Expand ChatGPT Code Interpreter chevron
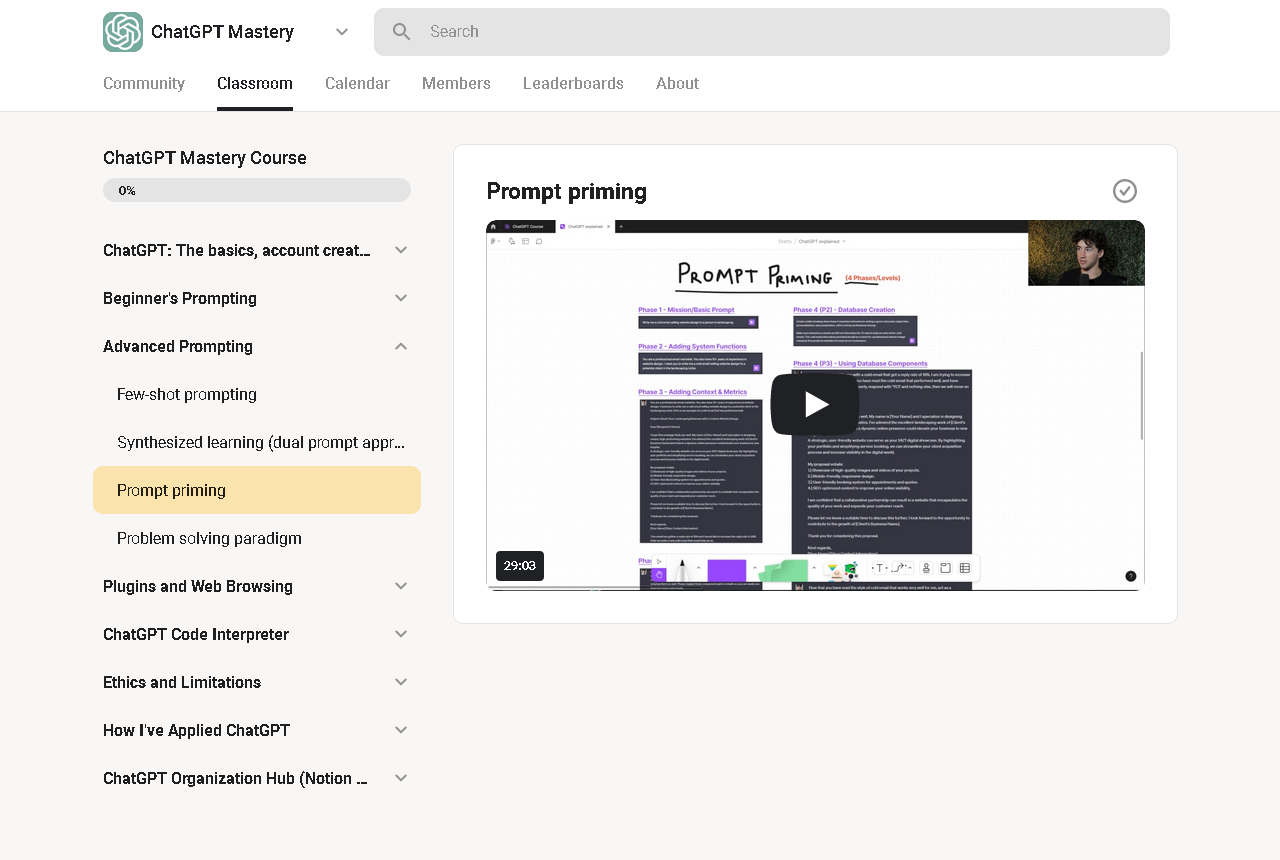 pos(401,634)
